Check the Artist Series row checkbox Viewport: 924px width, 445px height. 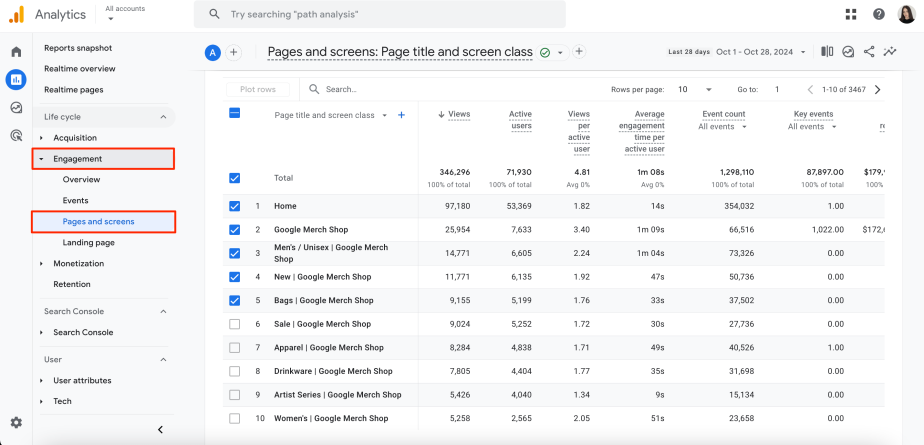pyautogui.click(x=235, y=395)
